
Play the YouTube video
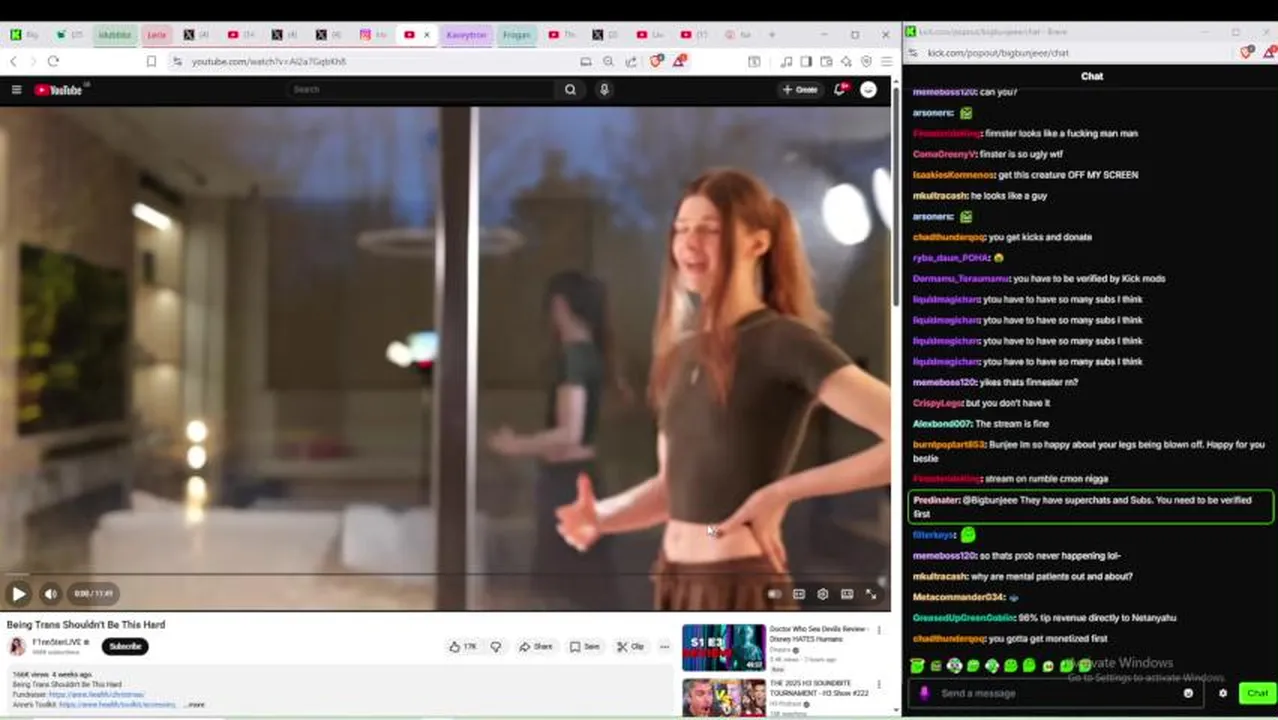pyautogui.click(x=18, y=594)
